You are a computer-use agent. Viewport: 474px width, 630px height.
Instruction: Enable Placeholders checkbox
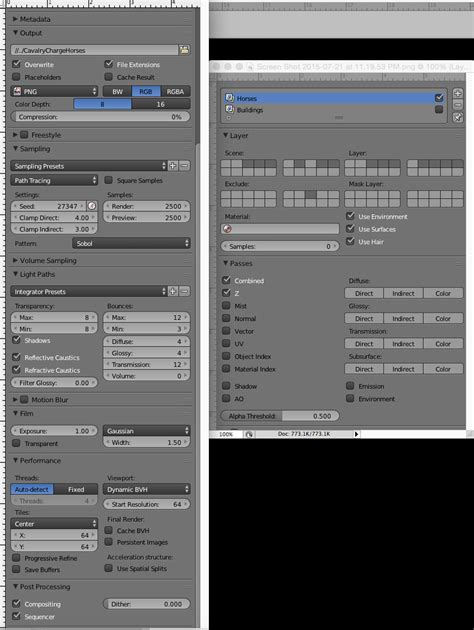tap(16, 77)
